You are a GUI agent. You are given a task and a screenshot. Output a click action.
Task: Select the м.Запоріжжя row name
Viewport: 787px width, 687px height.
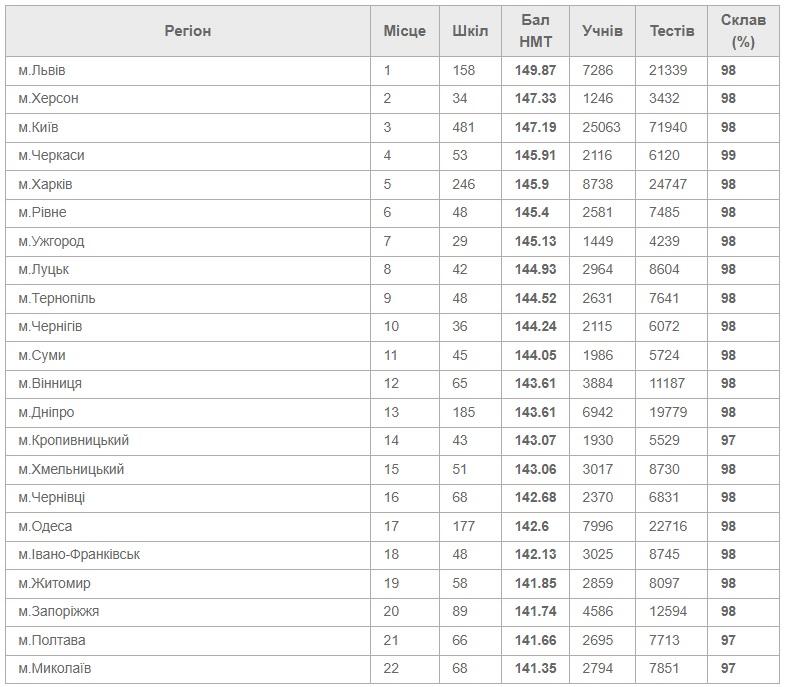click(x=59, y=612)
